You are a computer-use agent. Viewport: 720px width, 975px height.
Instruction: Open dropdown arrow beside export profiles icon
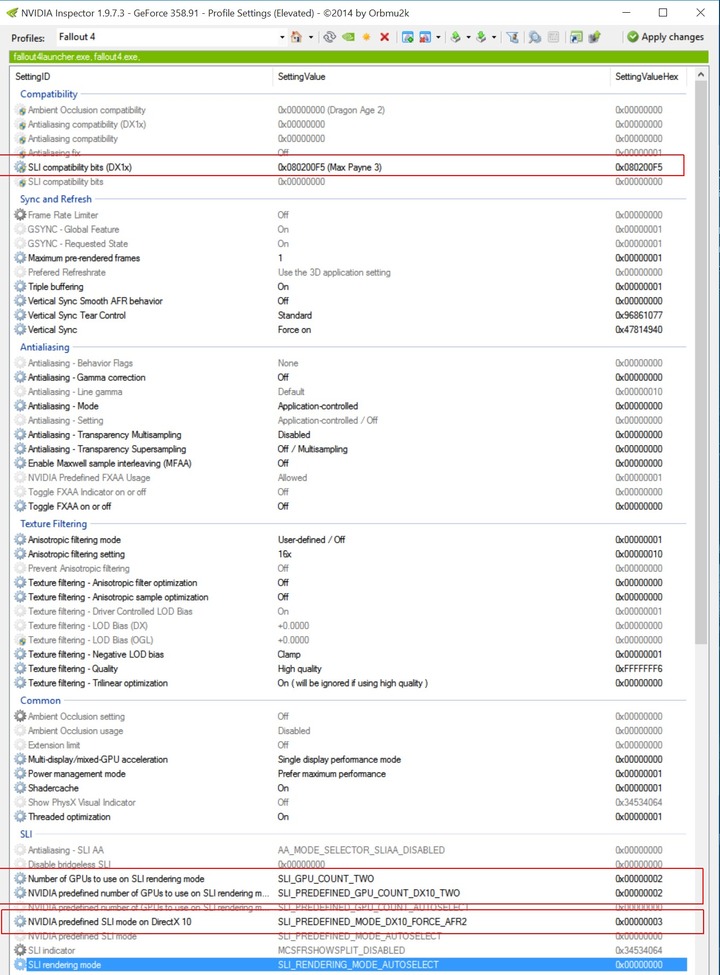[x=468, y=37]
